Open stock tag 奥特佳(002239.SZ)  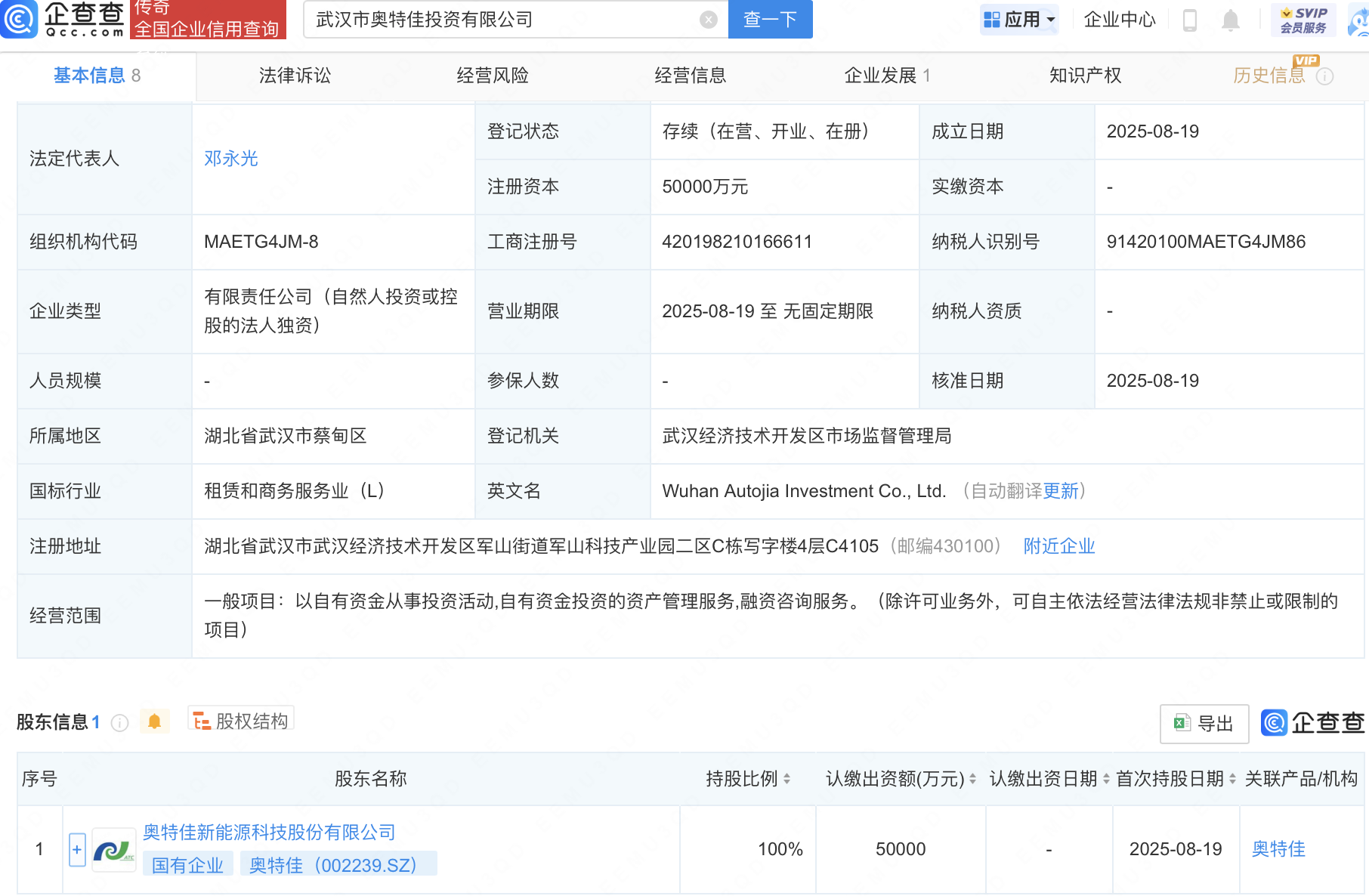coord(338,865)
